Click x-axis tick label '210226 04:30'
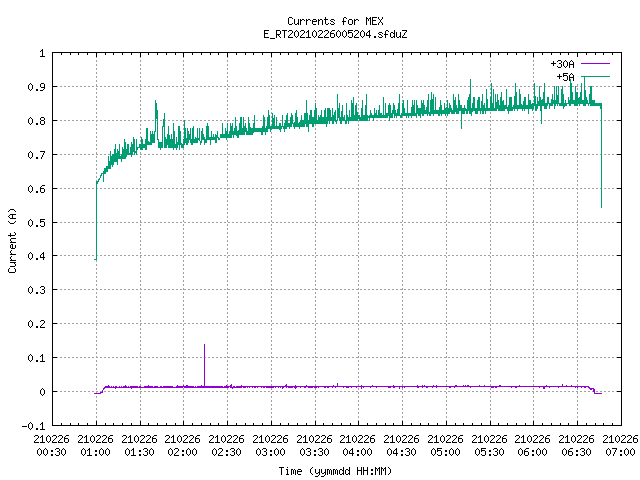 pyautogui.click(x=402, y=446)
